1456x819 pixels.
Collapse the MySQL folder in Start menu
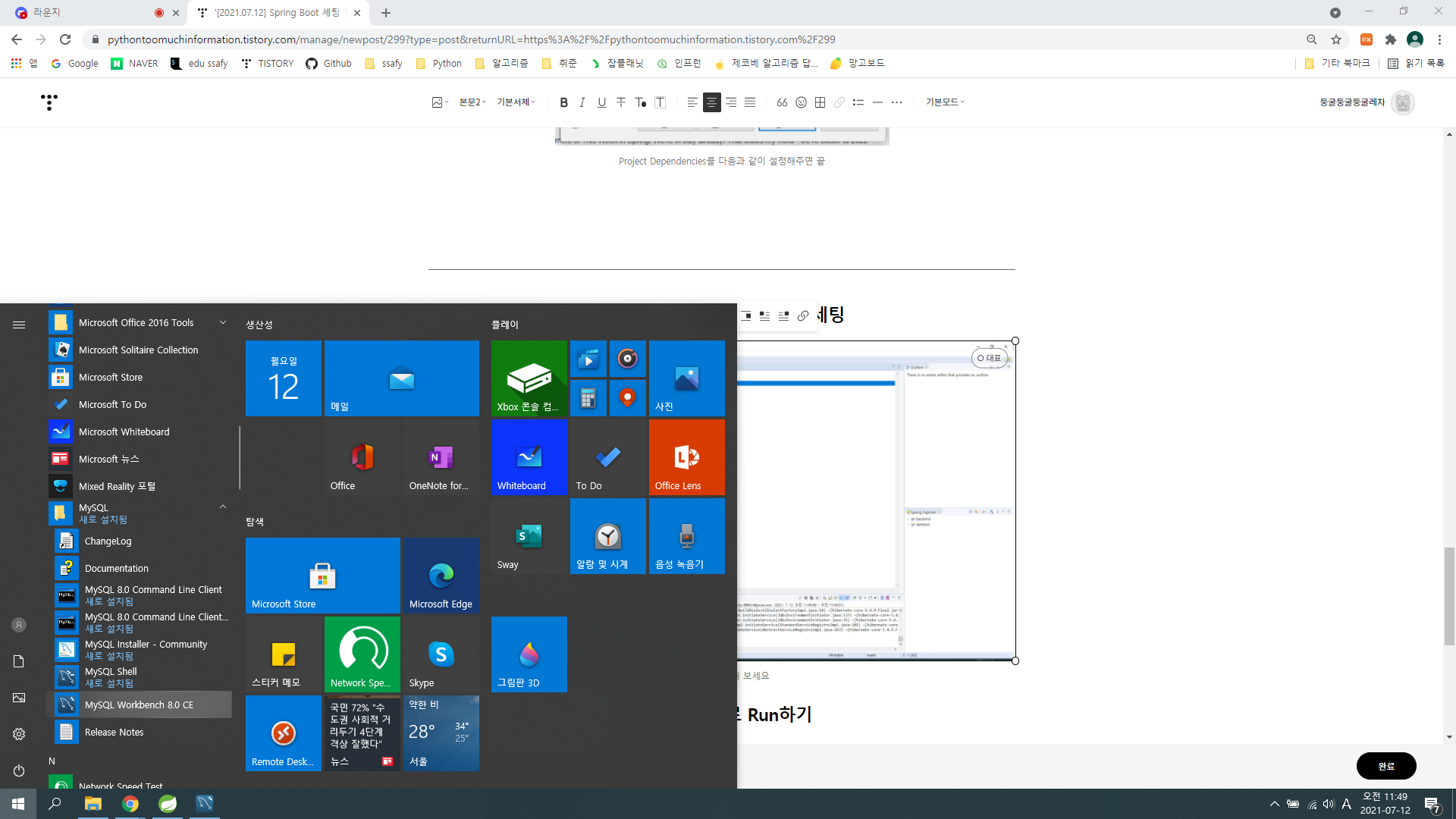click(223, 507)
